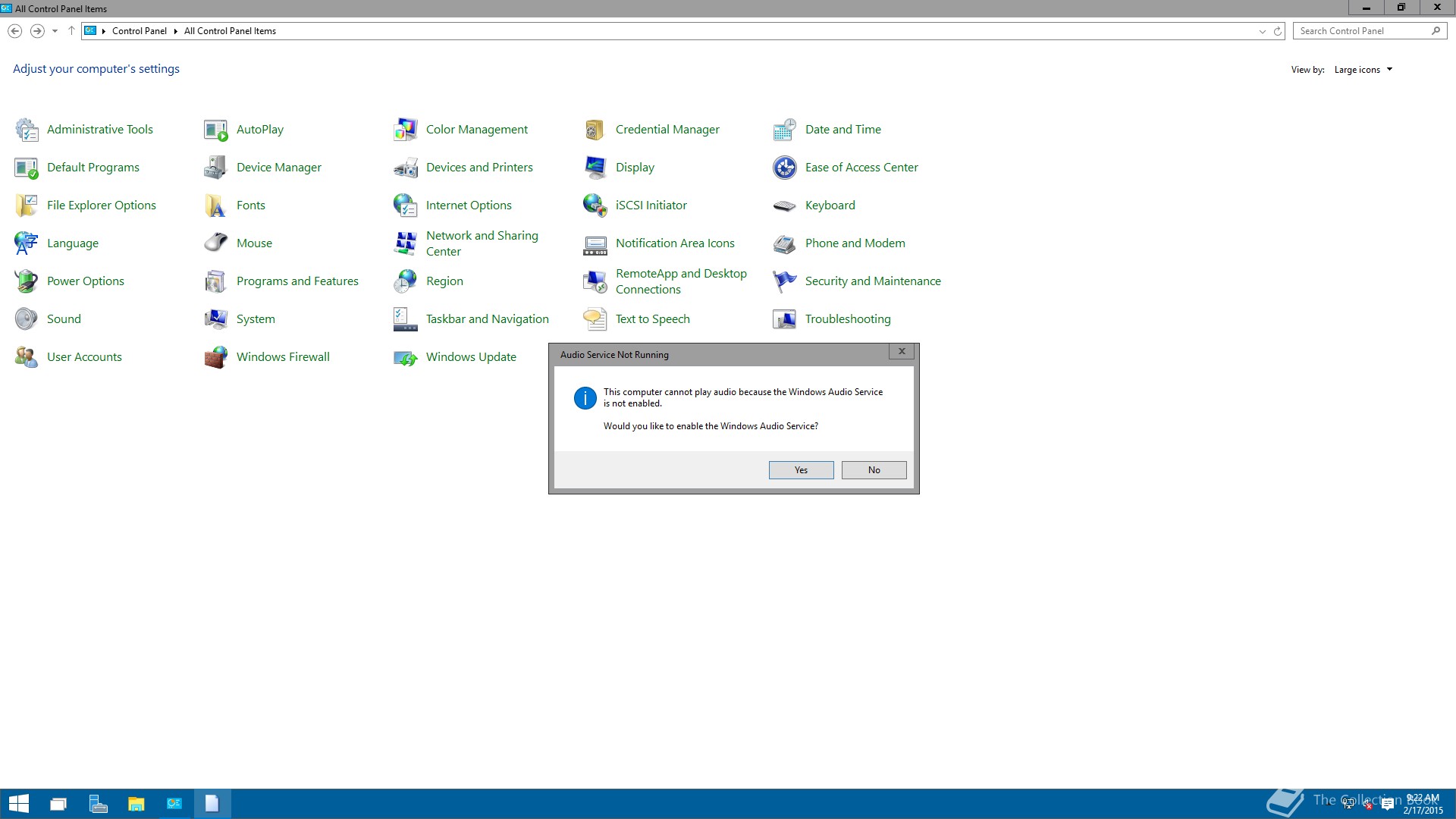Open User Accounts icon
Viewport: 1456px width, 819px height.
coord(27,357)
